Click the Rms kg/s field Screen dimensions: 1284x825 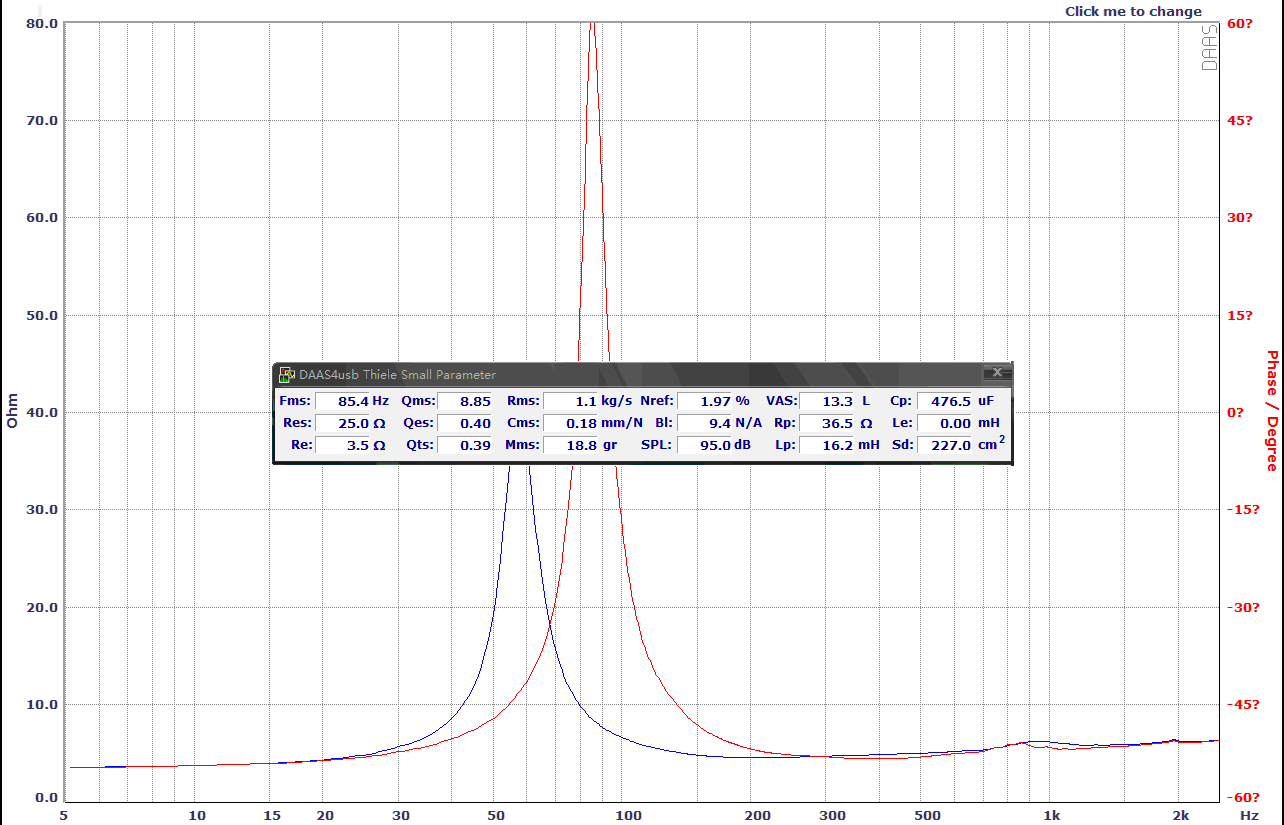point(570,401)
